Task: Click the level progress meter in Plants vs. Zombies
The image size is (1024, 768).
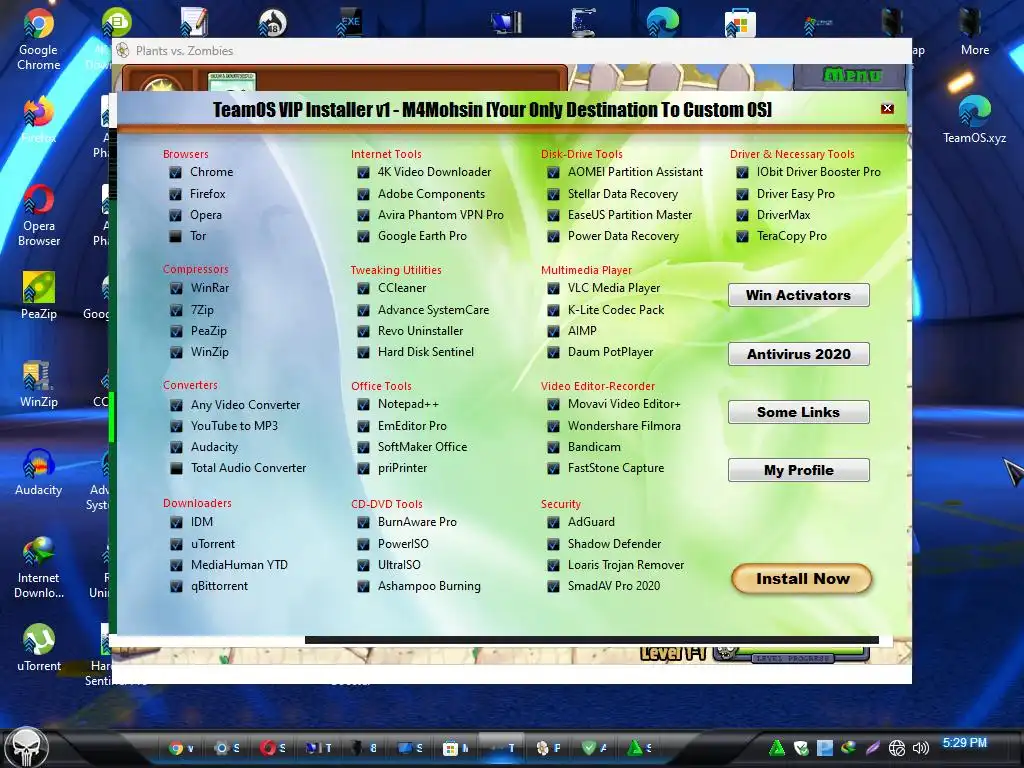Action: (x=792, y=654)
